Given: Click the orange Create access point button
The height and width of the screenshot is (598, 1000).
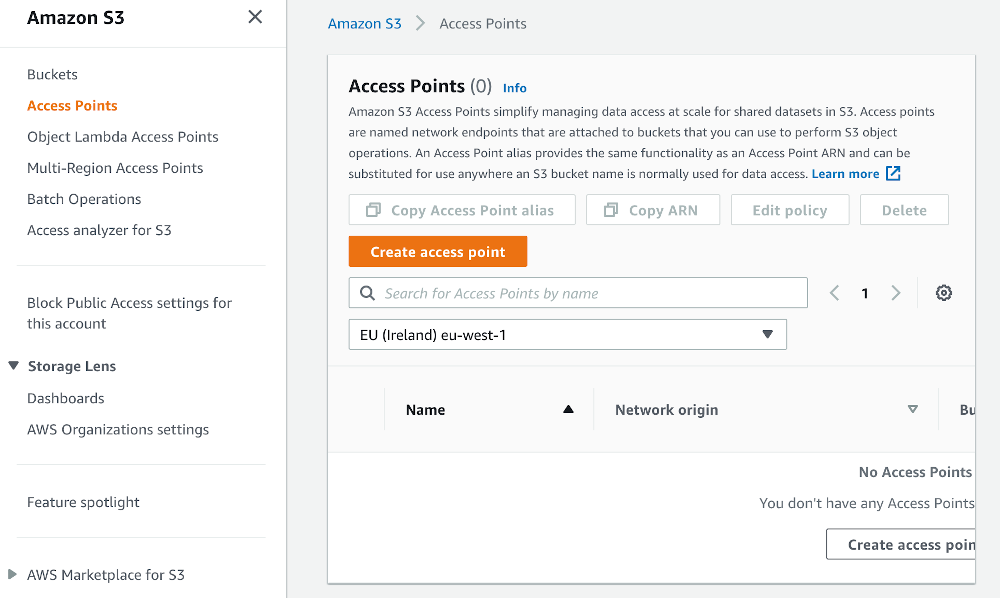Looking at the screenshot, I should (x=437, y=252).
